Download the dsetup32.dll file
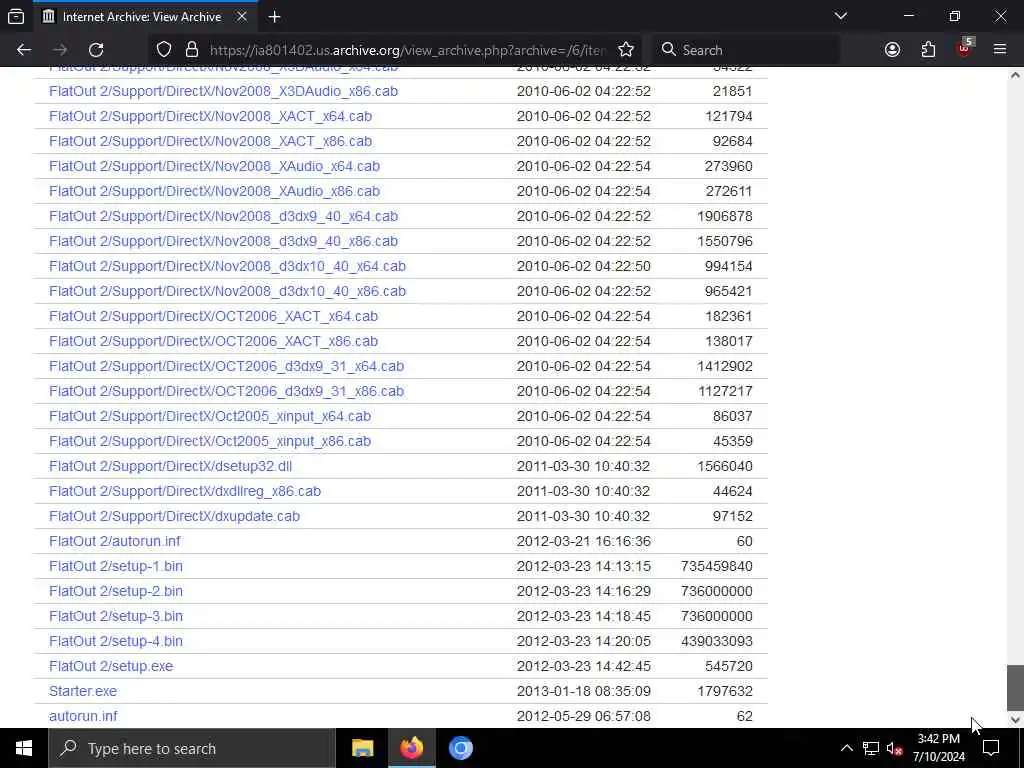Image resolution: width=1024 pixels, height=768 pixels. [x=170, y=466]
